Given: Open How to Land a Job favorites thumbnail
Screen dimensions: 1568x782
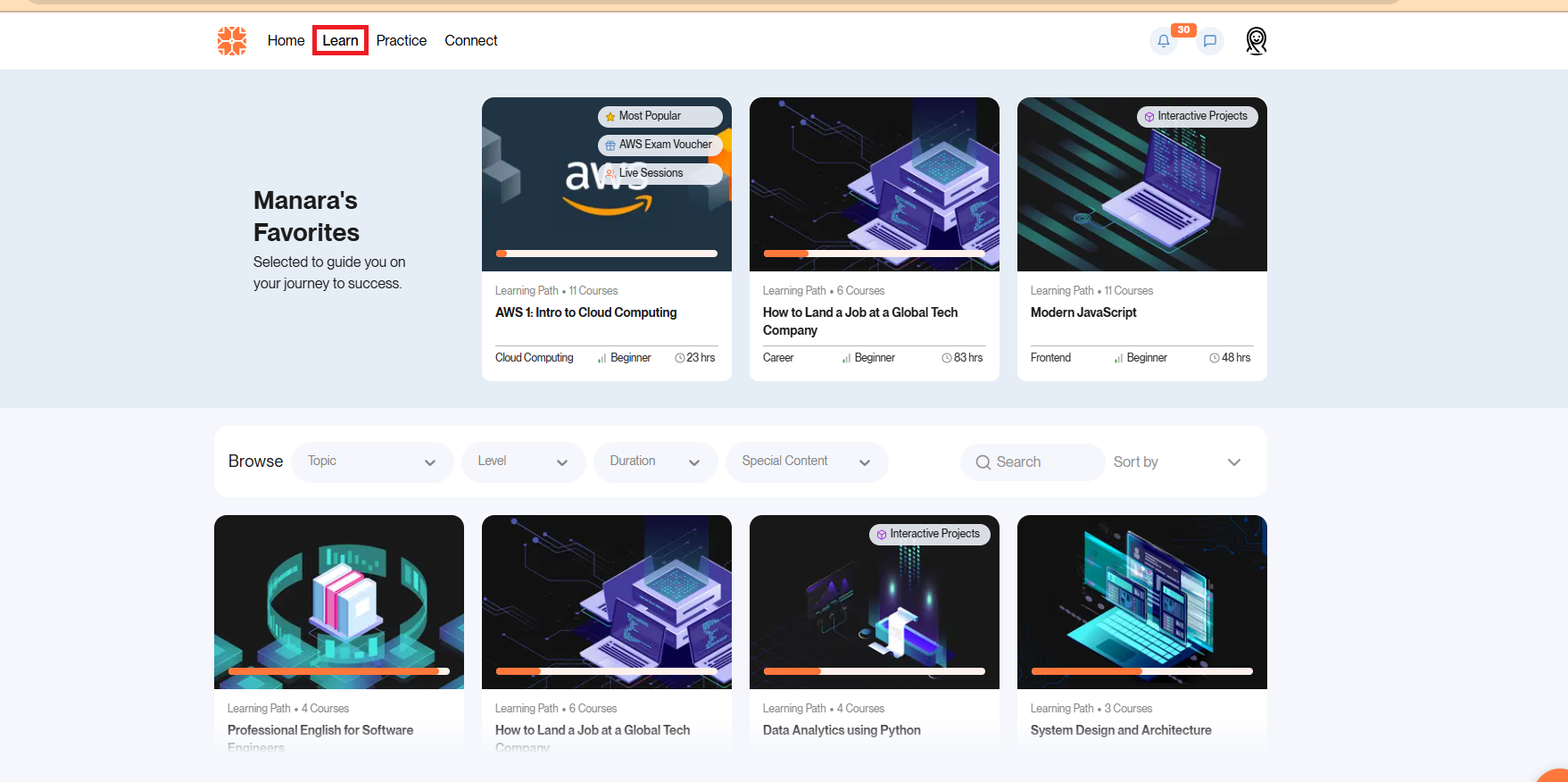Looking at the screenshot, I should click(x=875, y=184).
